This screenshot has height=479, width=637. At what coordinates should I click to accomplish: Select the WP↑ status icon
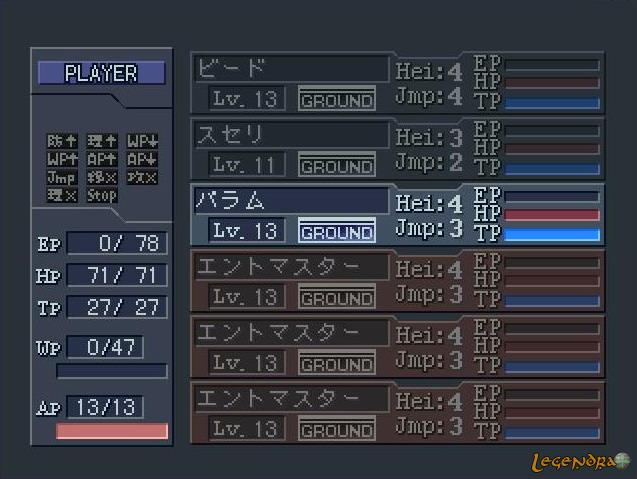[x=61, y=159]
